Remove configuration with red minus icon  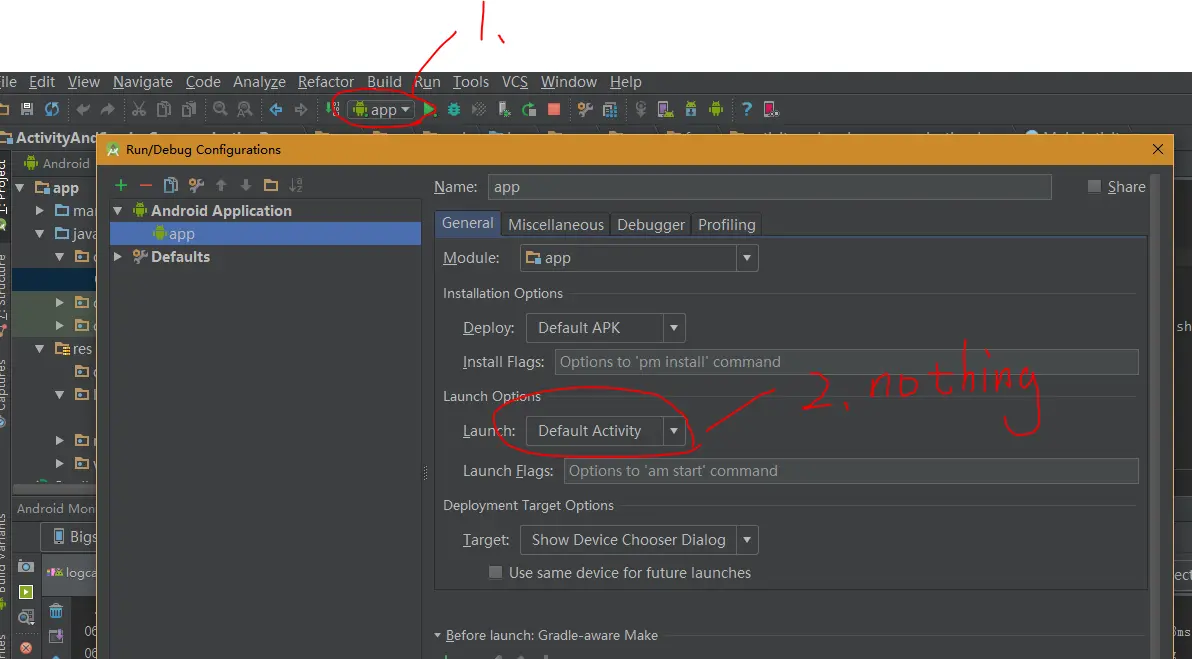pyautogui.click(x=146, y=185)
